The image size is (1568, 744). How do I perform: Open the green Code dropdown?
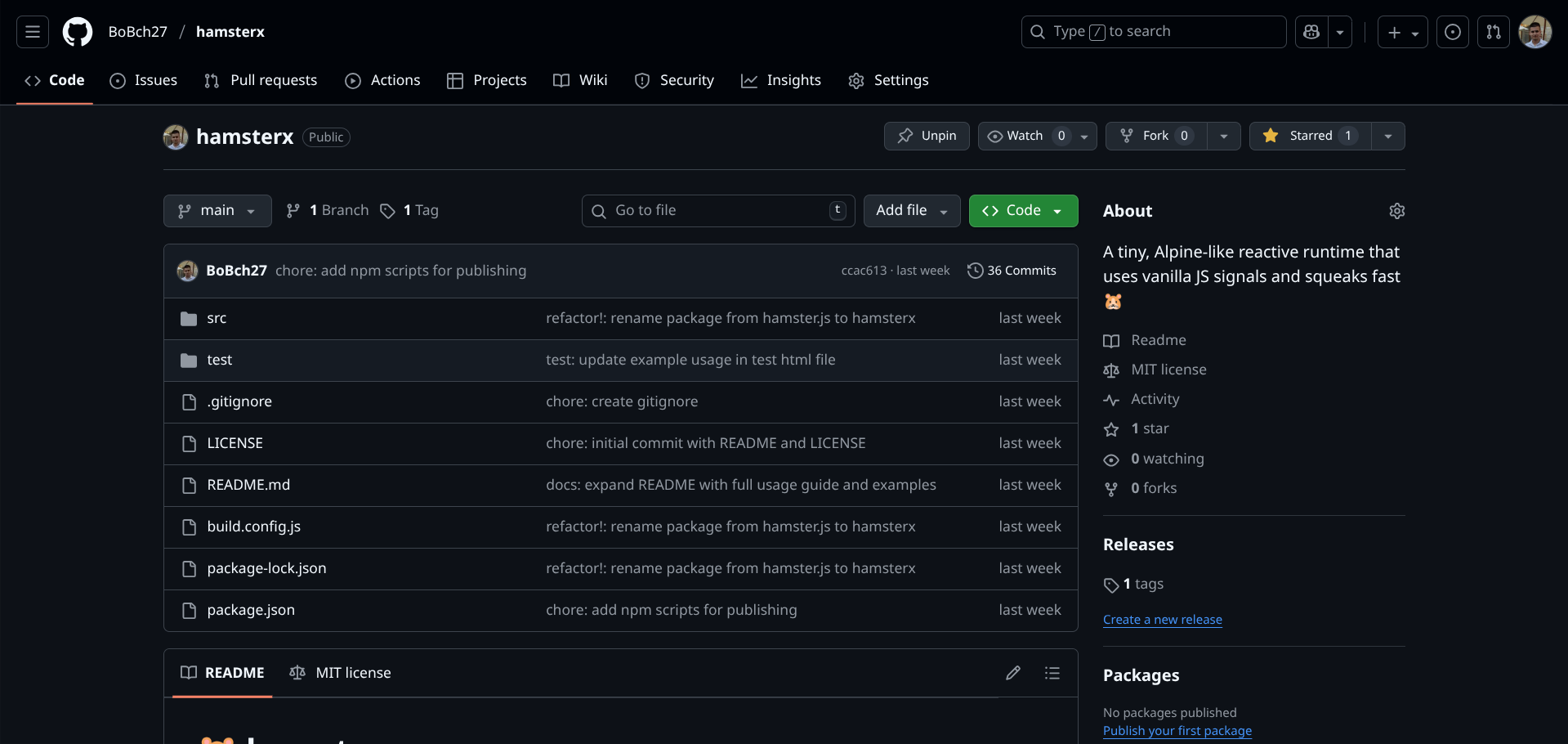1023,211
